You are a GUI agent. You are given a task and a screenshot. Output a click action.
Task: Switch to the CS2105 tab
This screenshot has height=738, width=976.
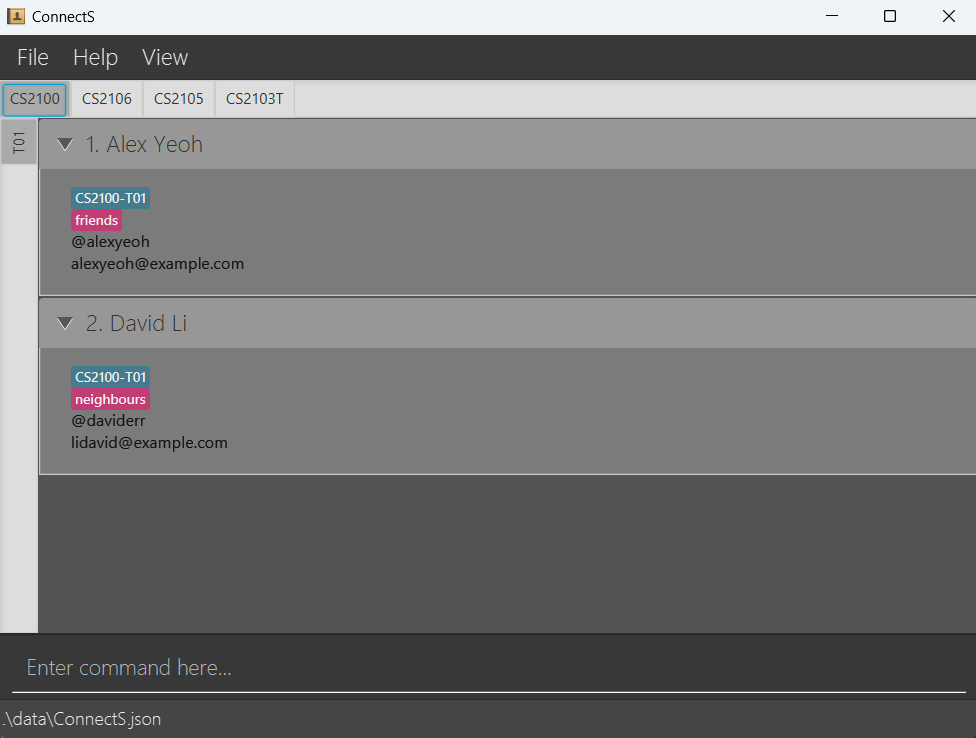178,98
